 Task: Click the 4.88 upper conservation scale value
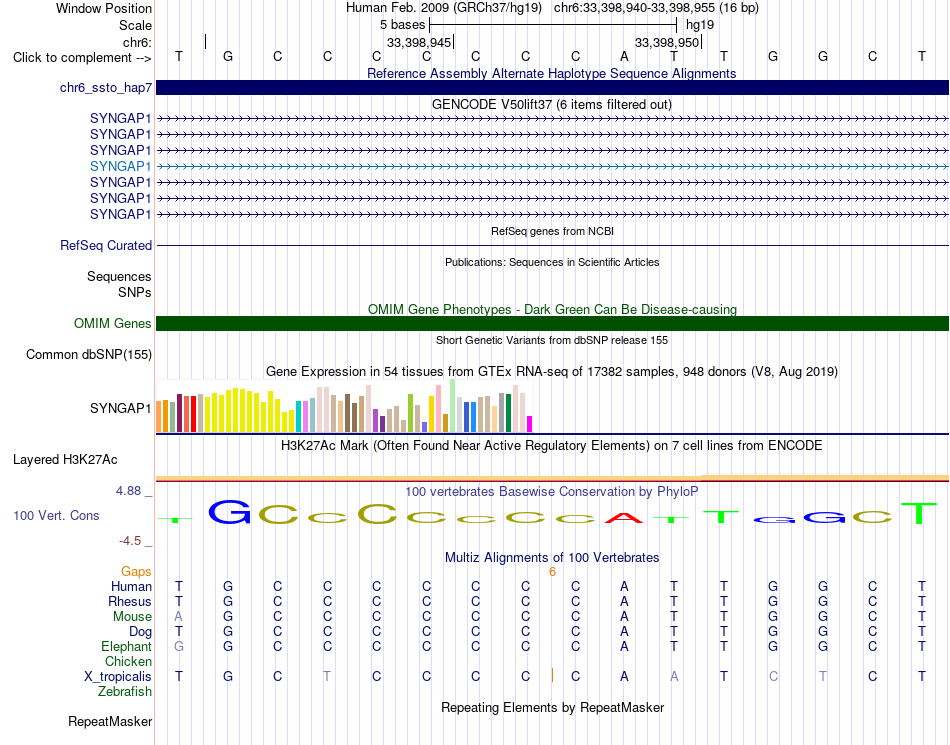(x=128, y=491)
